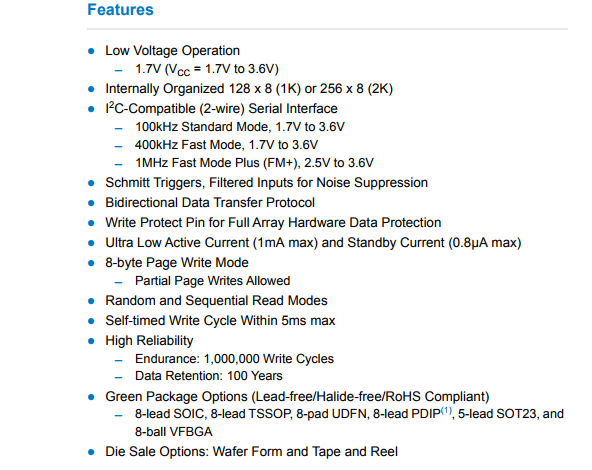Click the 400kHz Fast Mode sub-item
This screenshot has width=592, height=470.
point(227,145)
